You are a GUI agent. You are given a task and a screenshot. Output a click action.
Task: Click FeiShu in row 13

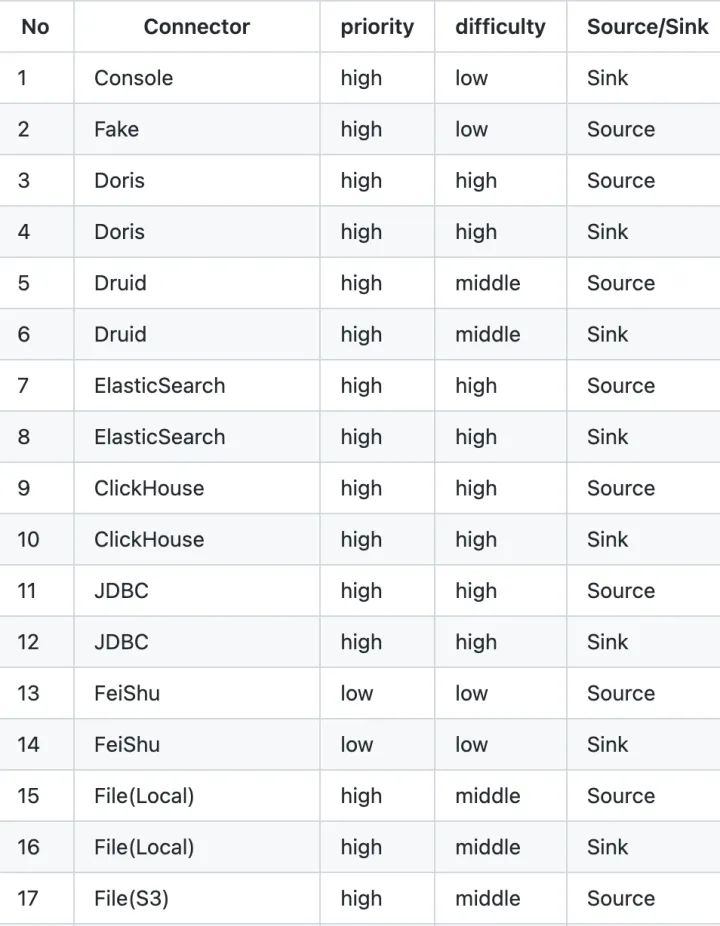pos(127,693)
